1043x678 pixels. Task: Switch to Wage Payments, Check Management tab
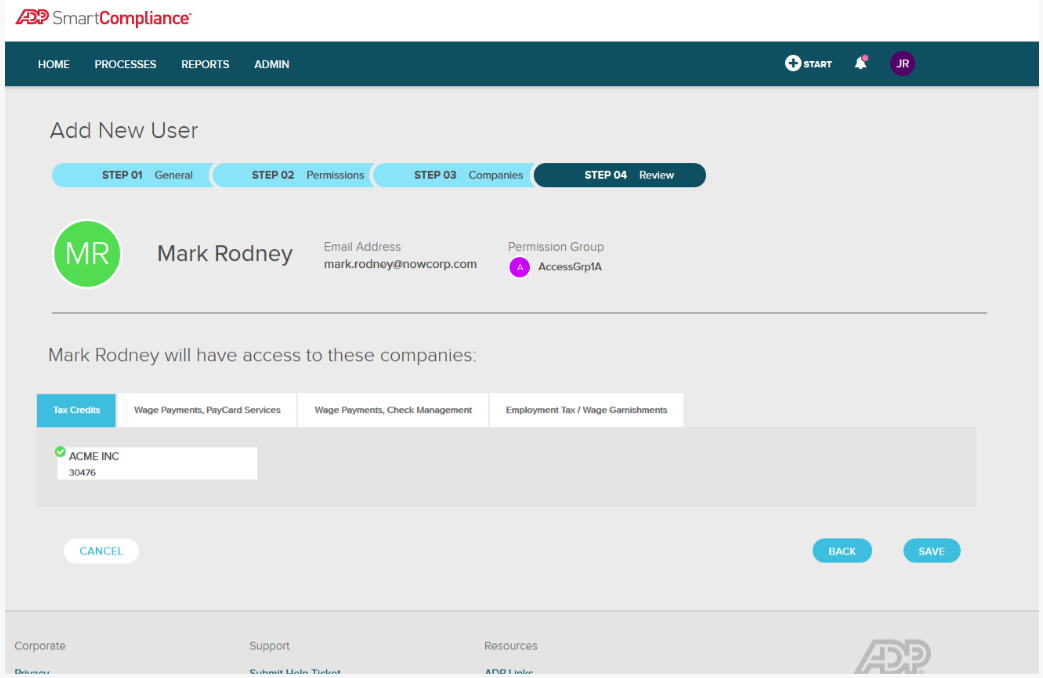[x=393, y=410]
